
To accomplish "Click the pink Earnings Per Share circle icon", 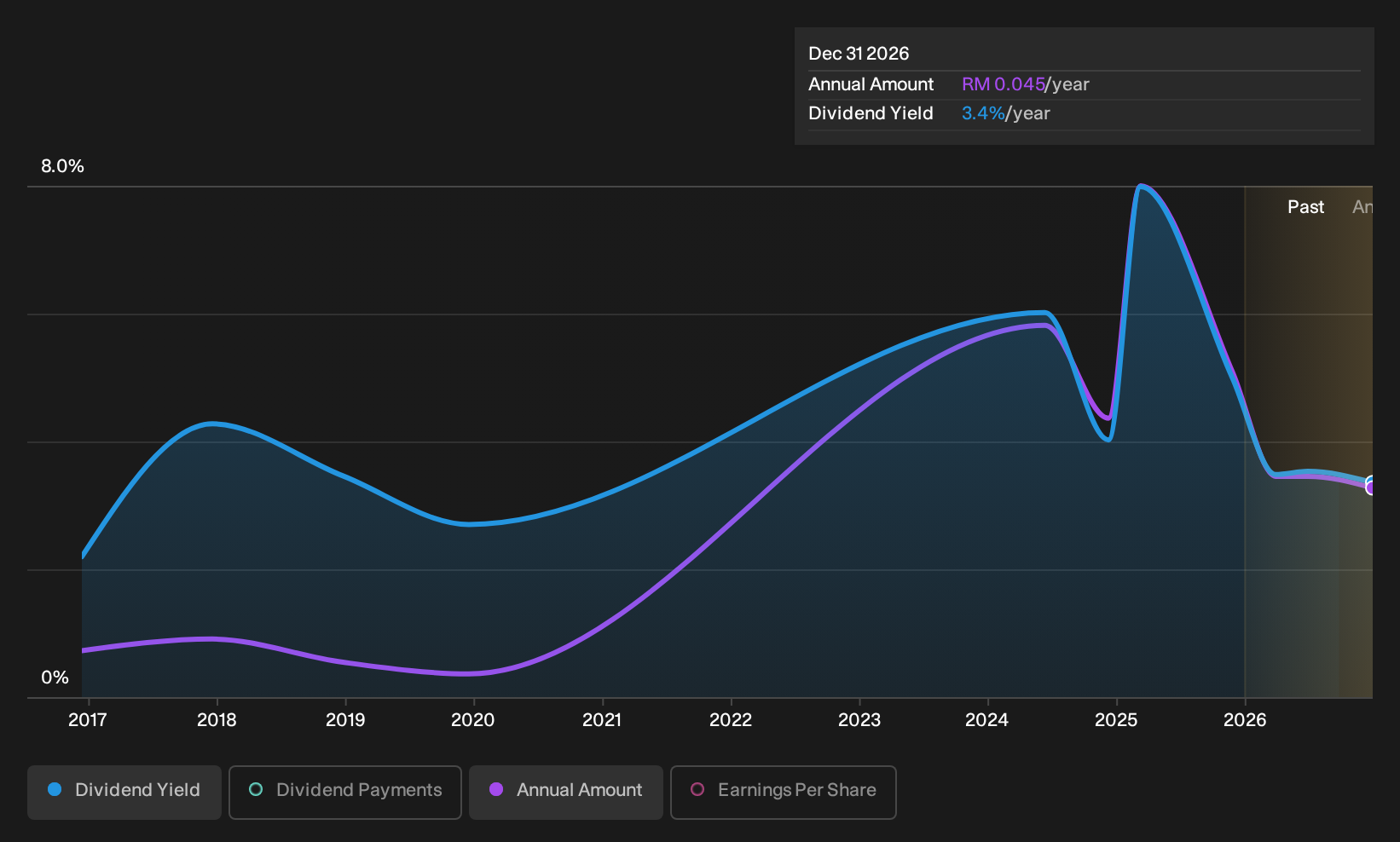I will click(x=697, y=790).
